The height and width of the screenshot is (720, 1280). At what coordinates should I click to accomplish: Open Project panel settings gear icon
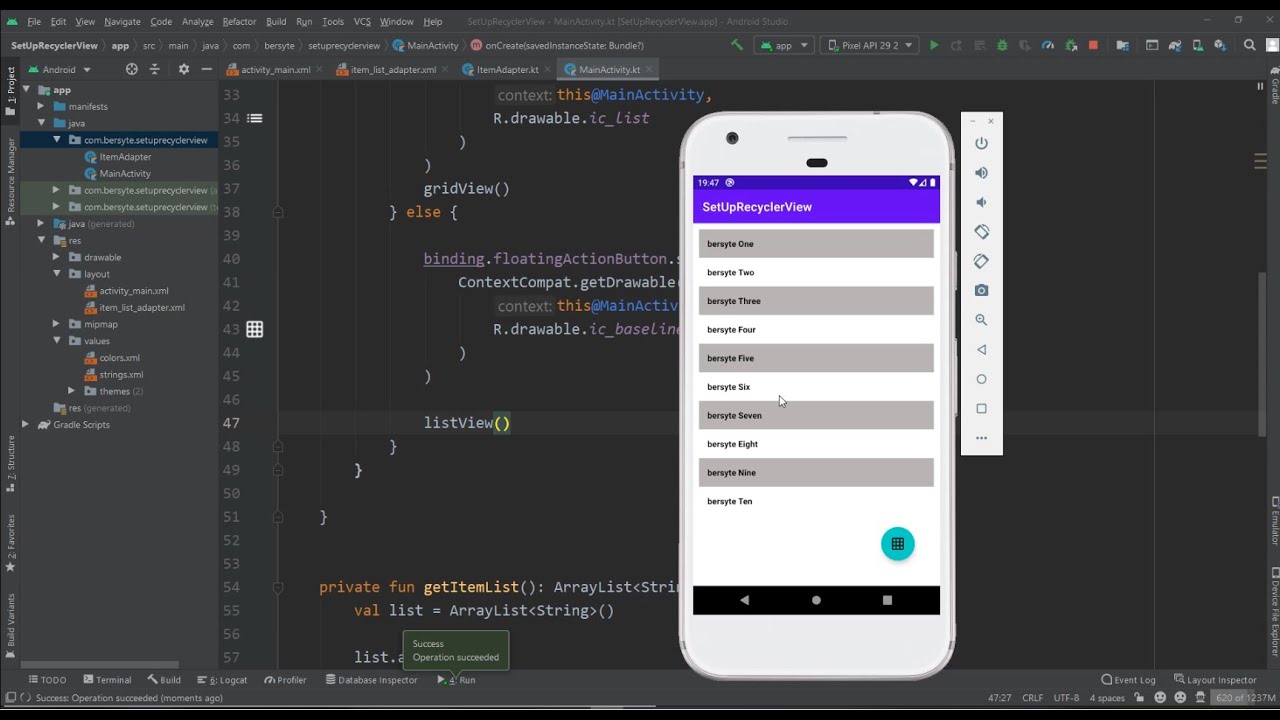(183, 69)
